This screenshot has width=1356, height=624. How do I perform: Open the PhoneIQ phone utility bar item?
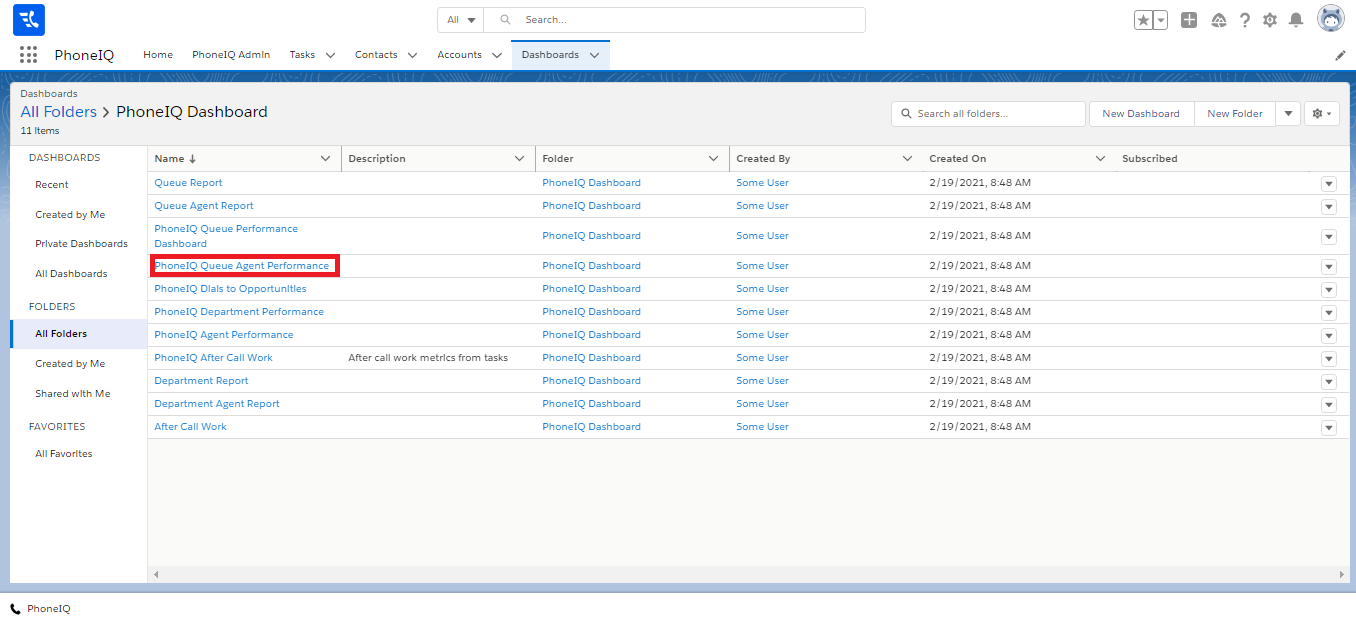[41, 609]
